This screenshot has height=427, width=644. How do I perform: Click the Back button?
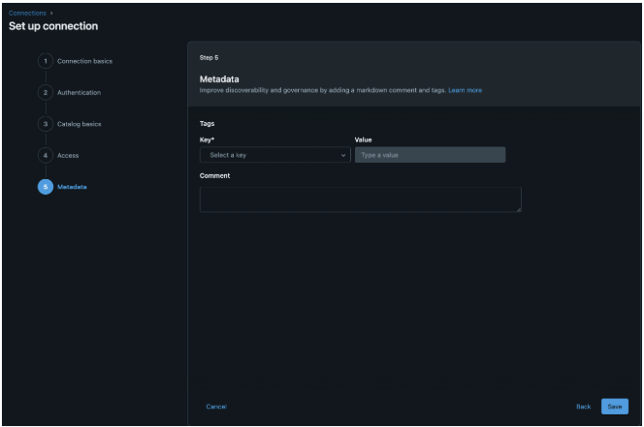pos(583,407)
